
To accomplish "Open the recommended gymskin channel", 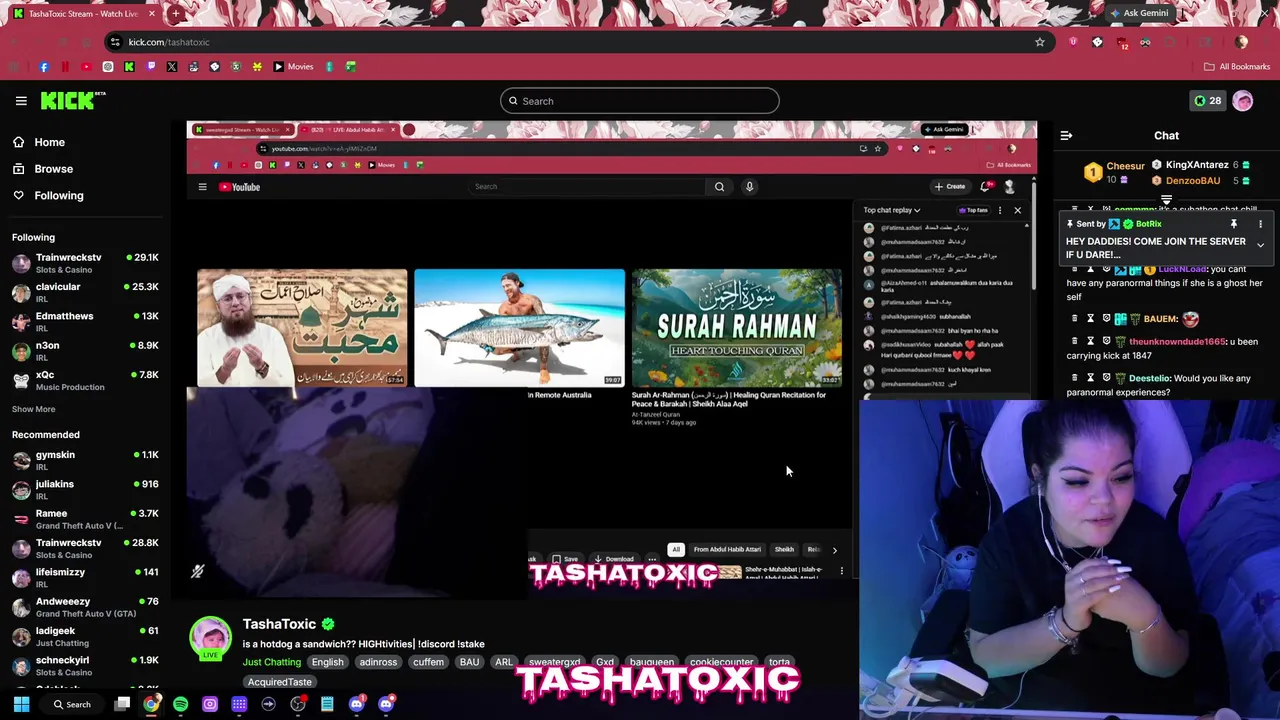I will click(x=85, y=460).
